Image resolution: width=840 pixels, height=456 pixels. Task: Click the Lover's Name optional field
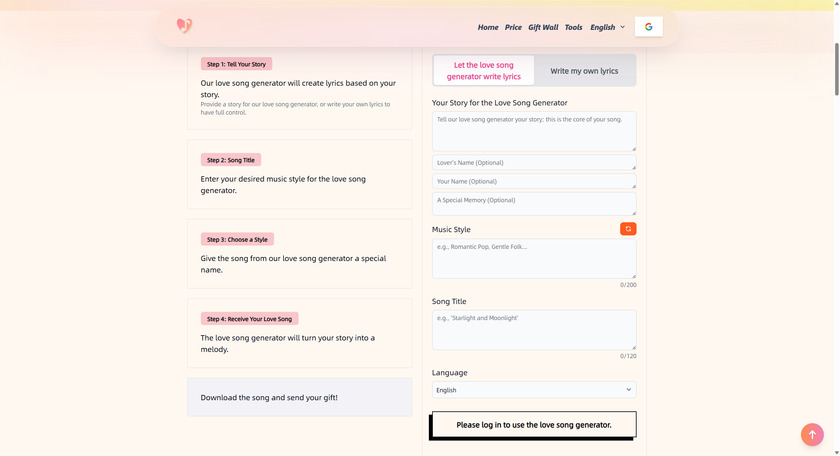click(534, 162)
